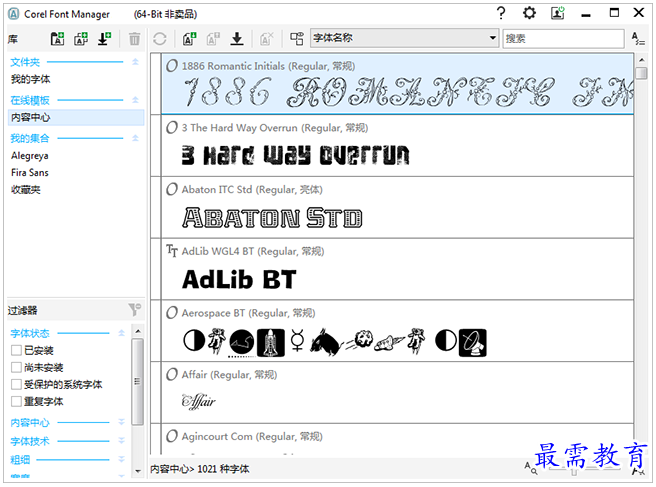
Task: Expand the 内容中心 filter section
Action: pyautogui.click(x=121, y=422)
